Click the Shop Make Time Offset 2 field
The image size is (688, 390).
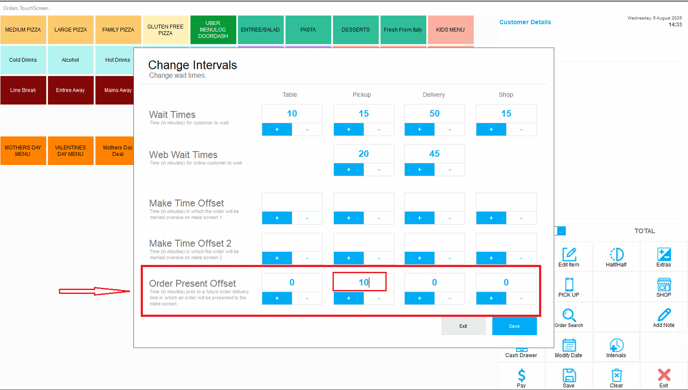(x=506, y=242)
